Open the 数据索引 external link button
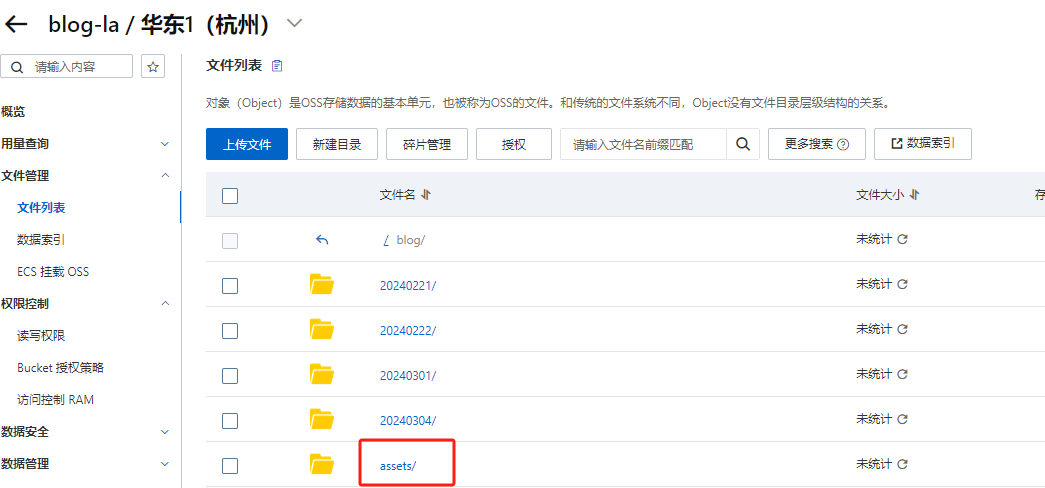This screenshot has width=1045, height=488. (x=922, y=144)
